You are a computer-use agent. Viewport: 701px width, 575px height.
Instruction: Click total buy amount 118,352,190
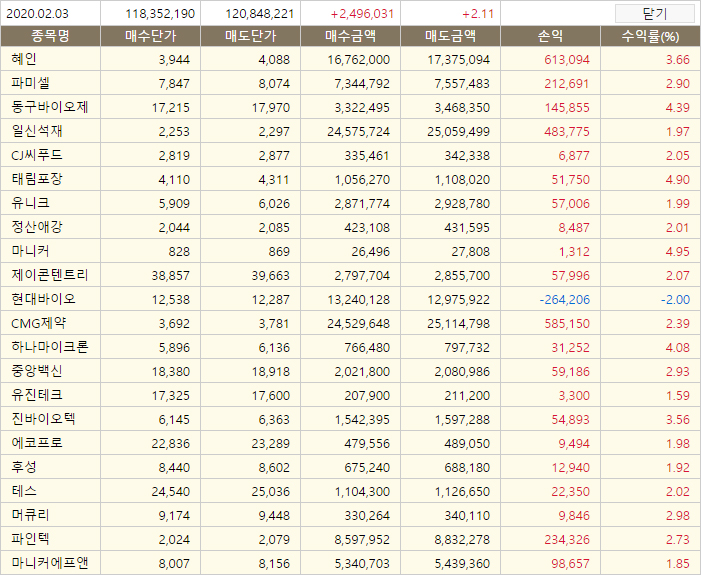[160, 14]
